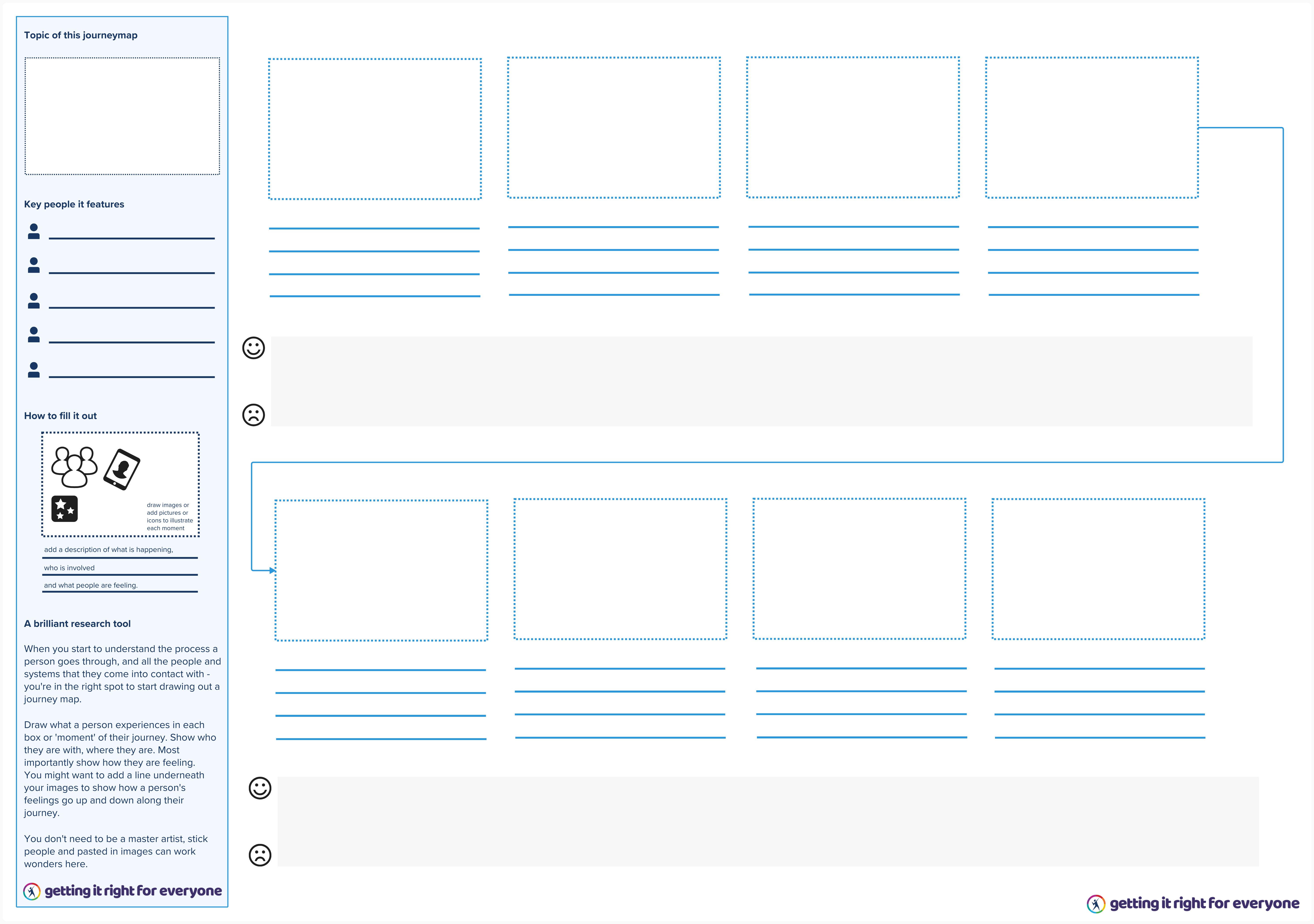Select the sad face icon of the lower feelings band

pyautogui.click(x=260, y=855)
